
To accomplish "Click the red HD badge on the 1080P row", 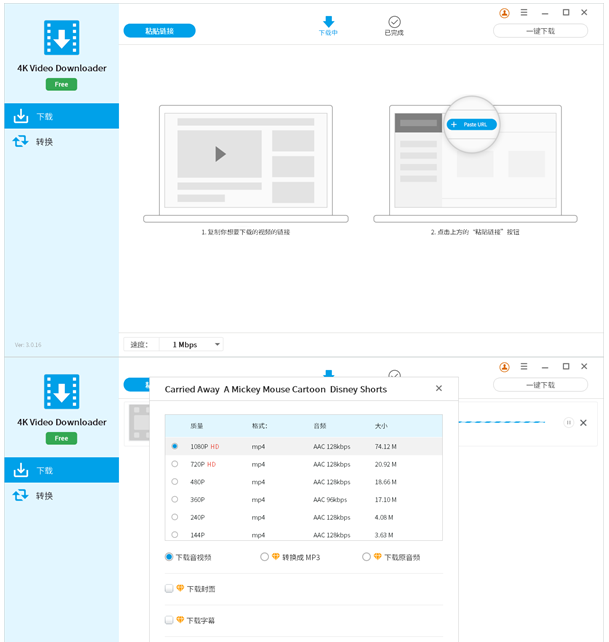I will click(215, 447).
